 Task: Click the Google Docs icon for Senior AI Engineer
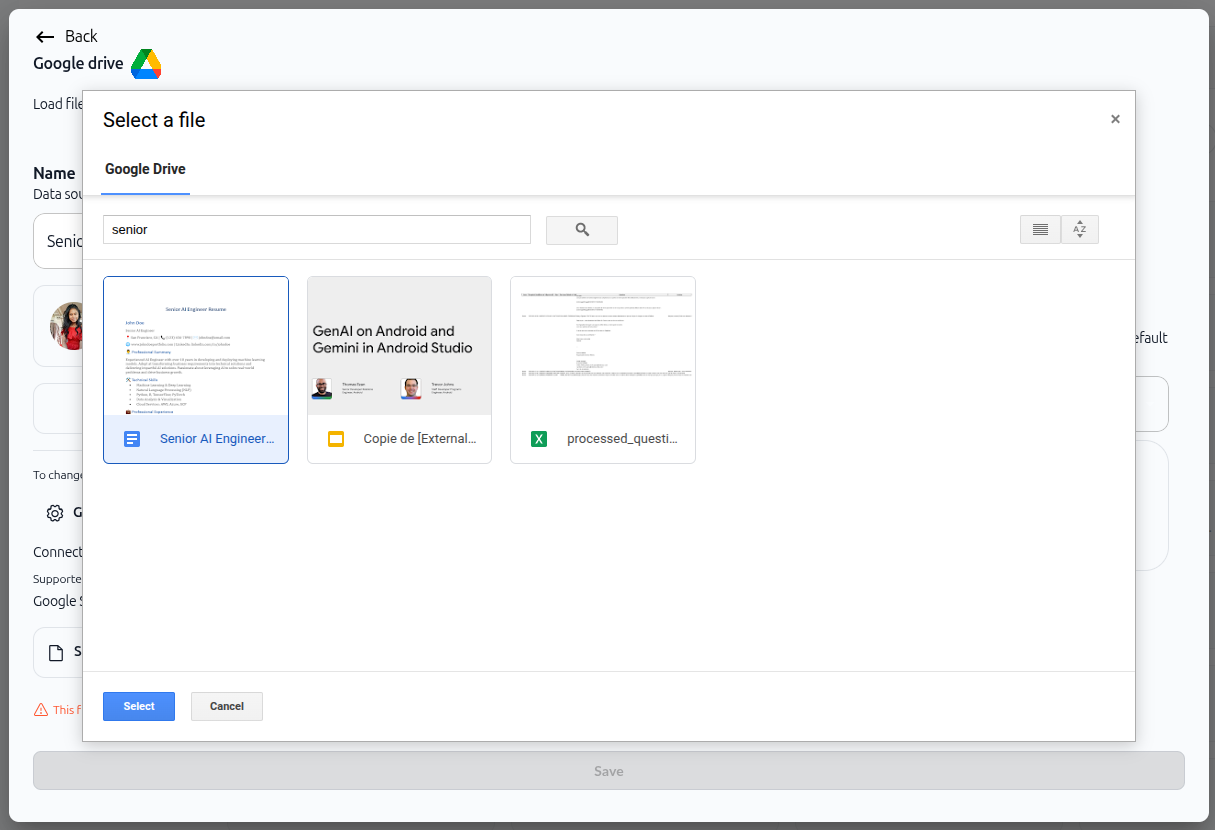(x=132, y=439)
